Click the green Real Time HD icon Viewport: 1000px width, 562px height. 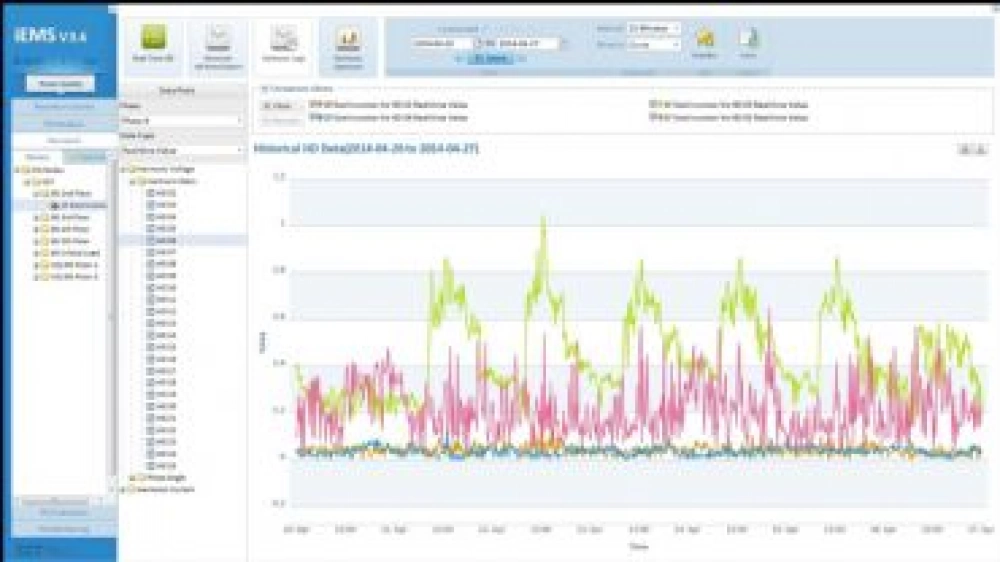153,40
